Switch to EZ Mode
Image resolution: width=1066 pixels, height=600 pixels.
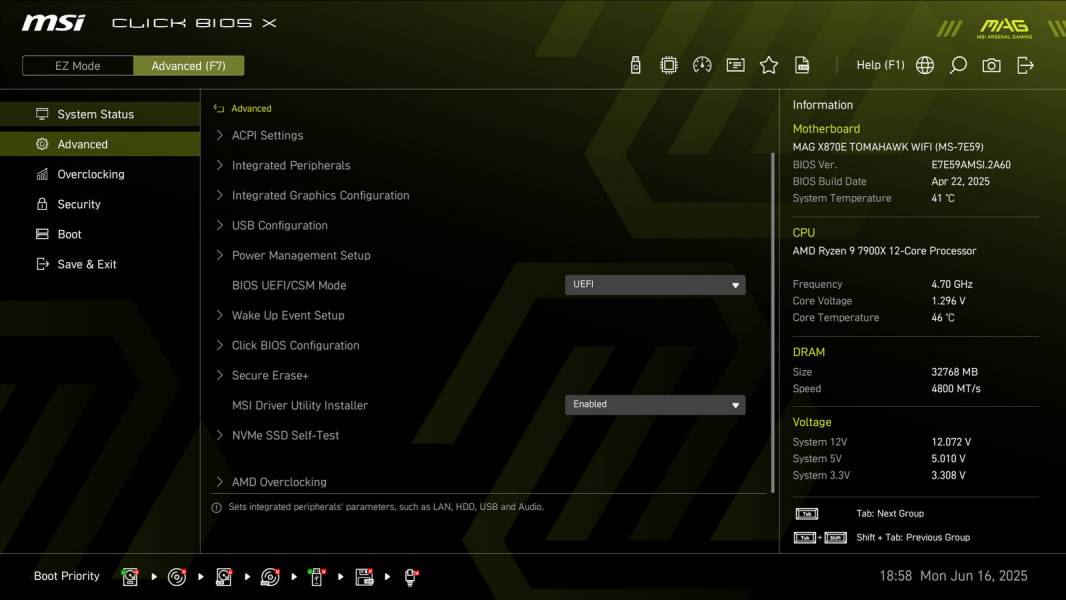(78, 65)
